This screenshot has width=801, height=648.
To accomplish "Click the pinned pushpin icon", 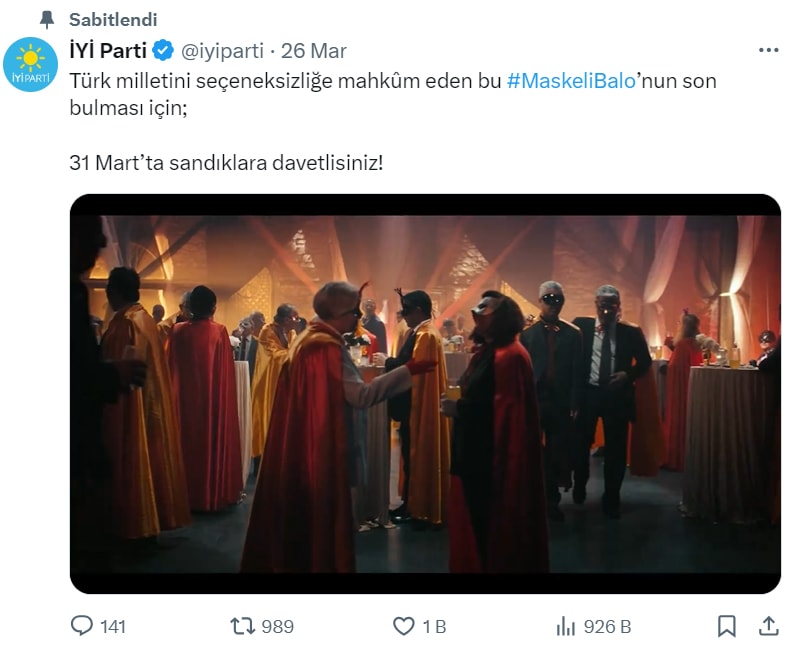I will [x=47, y=19].
